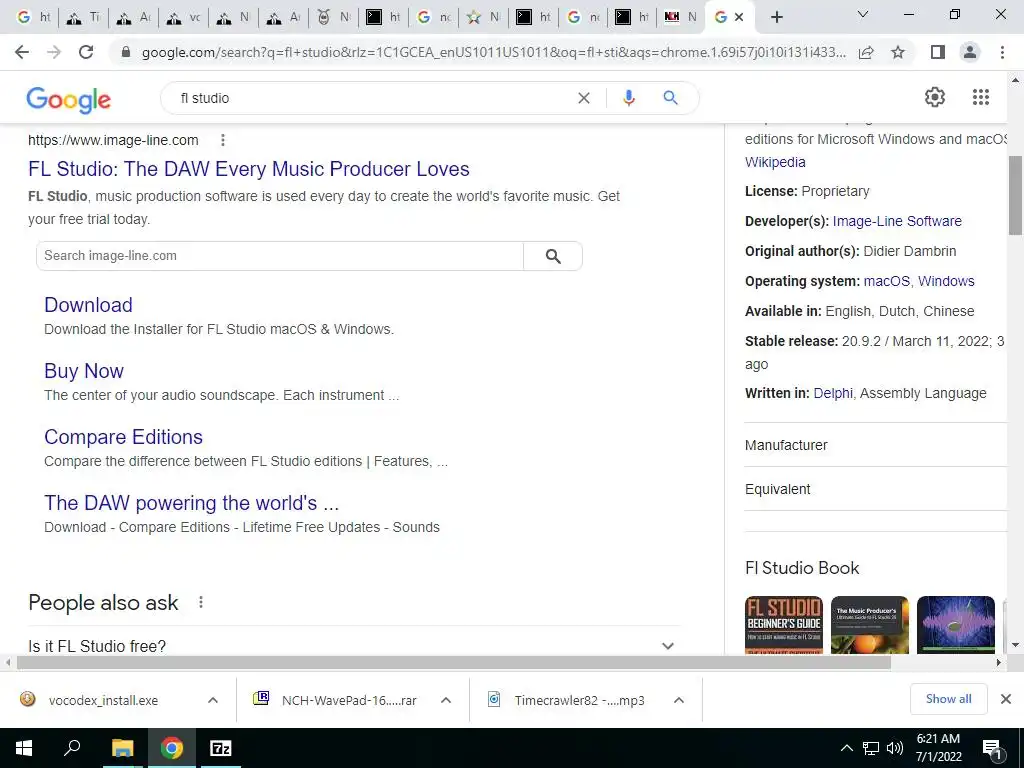This screenshot has width=1024, height=768.
Task: Follow the Delphi language link
Action: pyautogui.click(x=833, y=393)
